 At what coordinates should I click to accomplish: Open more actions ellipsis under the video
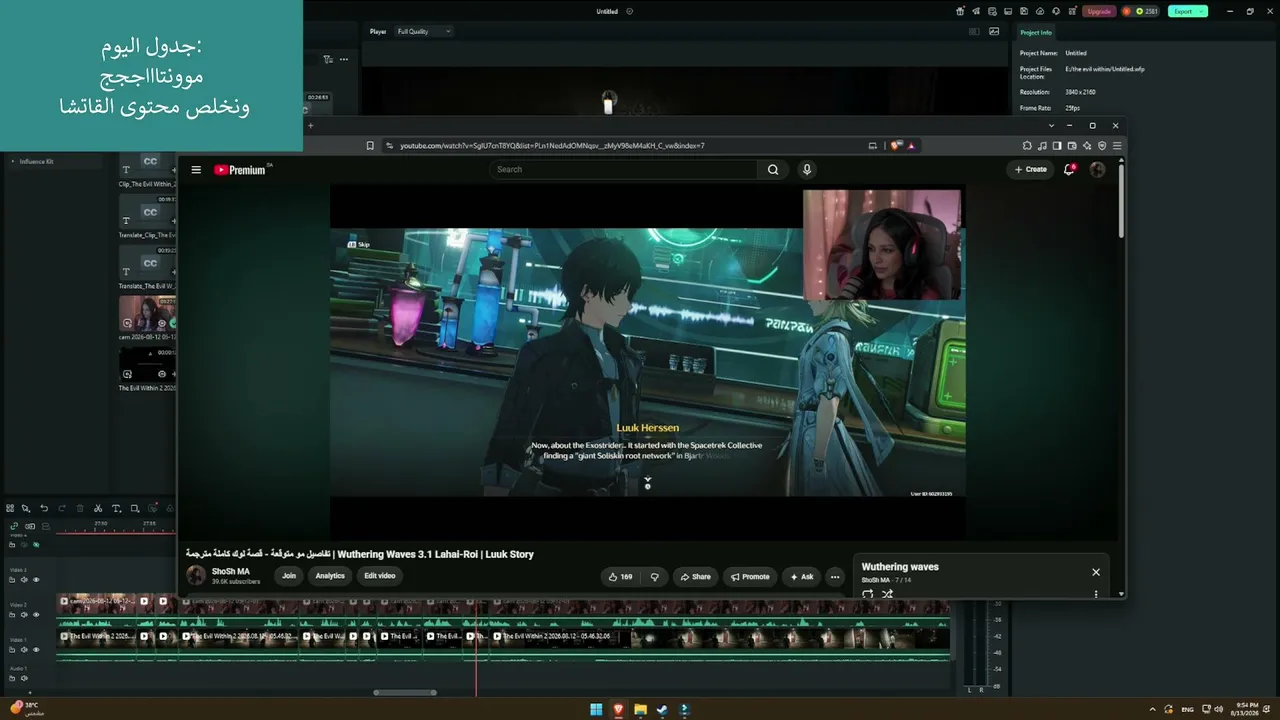[835, 576]
